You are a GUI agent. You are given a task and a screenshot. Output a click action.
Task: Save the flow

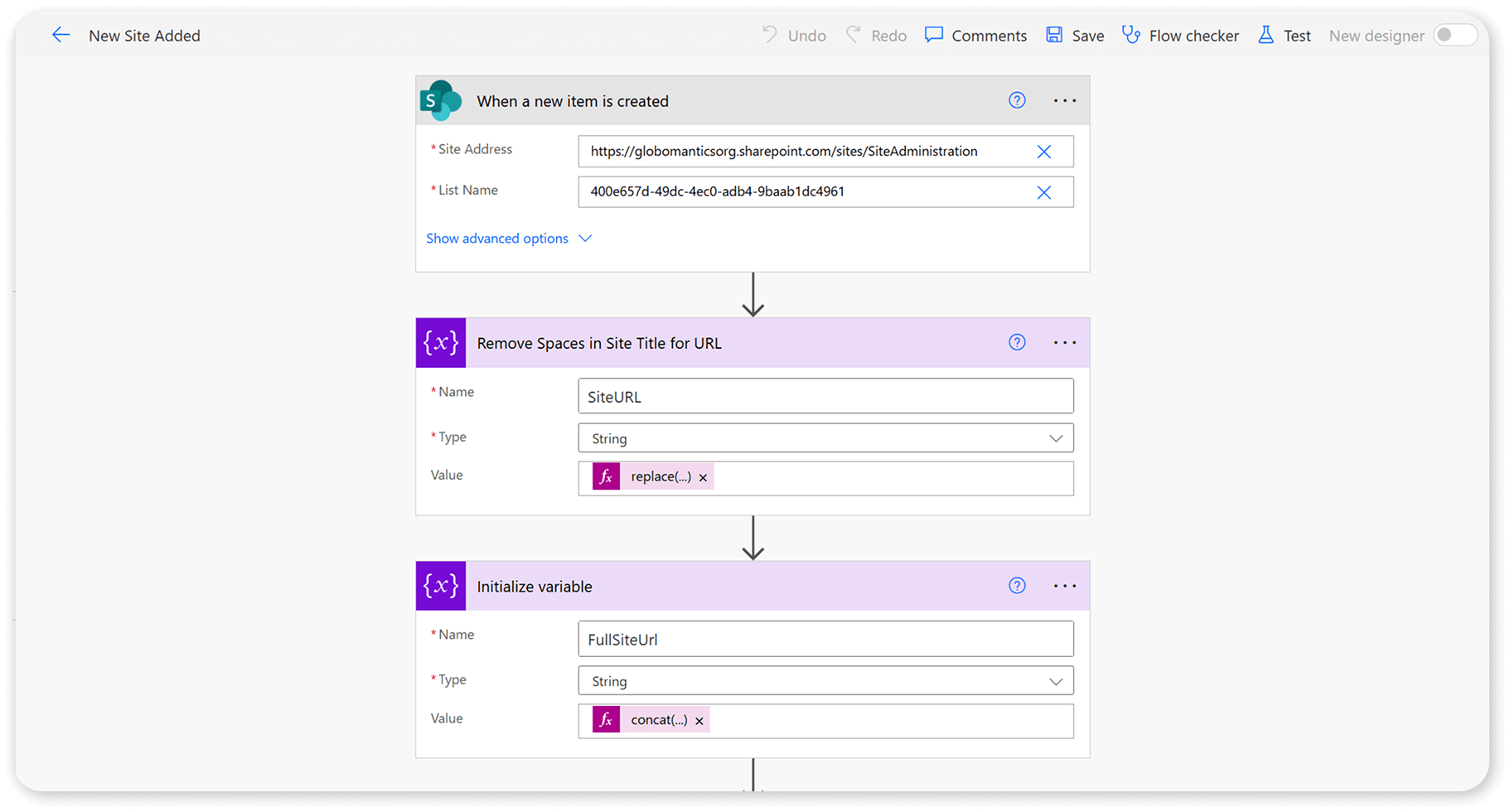point(1075,36)
